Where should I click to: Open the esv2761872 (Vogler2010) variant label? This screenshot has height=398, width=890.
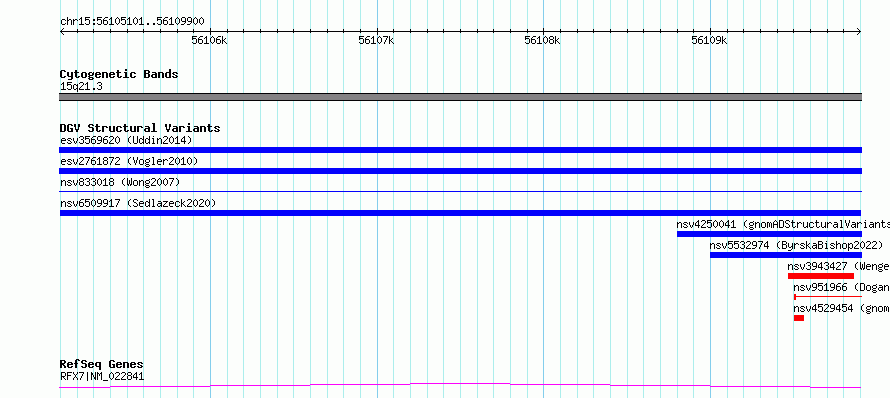point(129,161)
